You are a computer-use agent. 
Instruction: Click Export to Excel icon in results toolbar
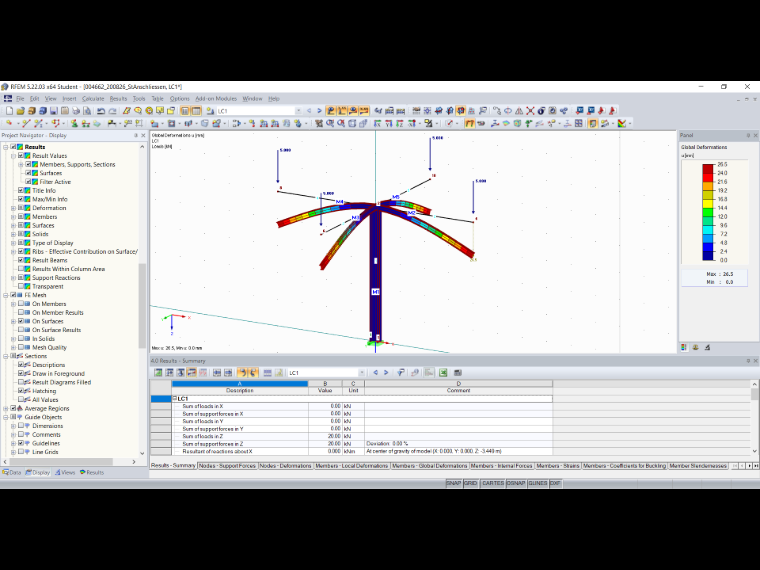(443, 373)
